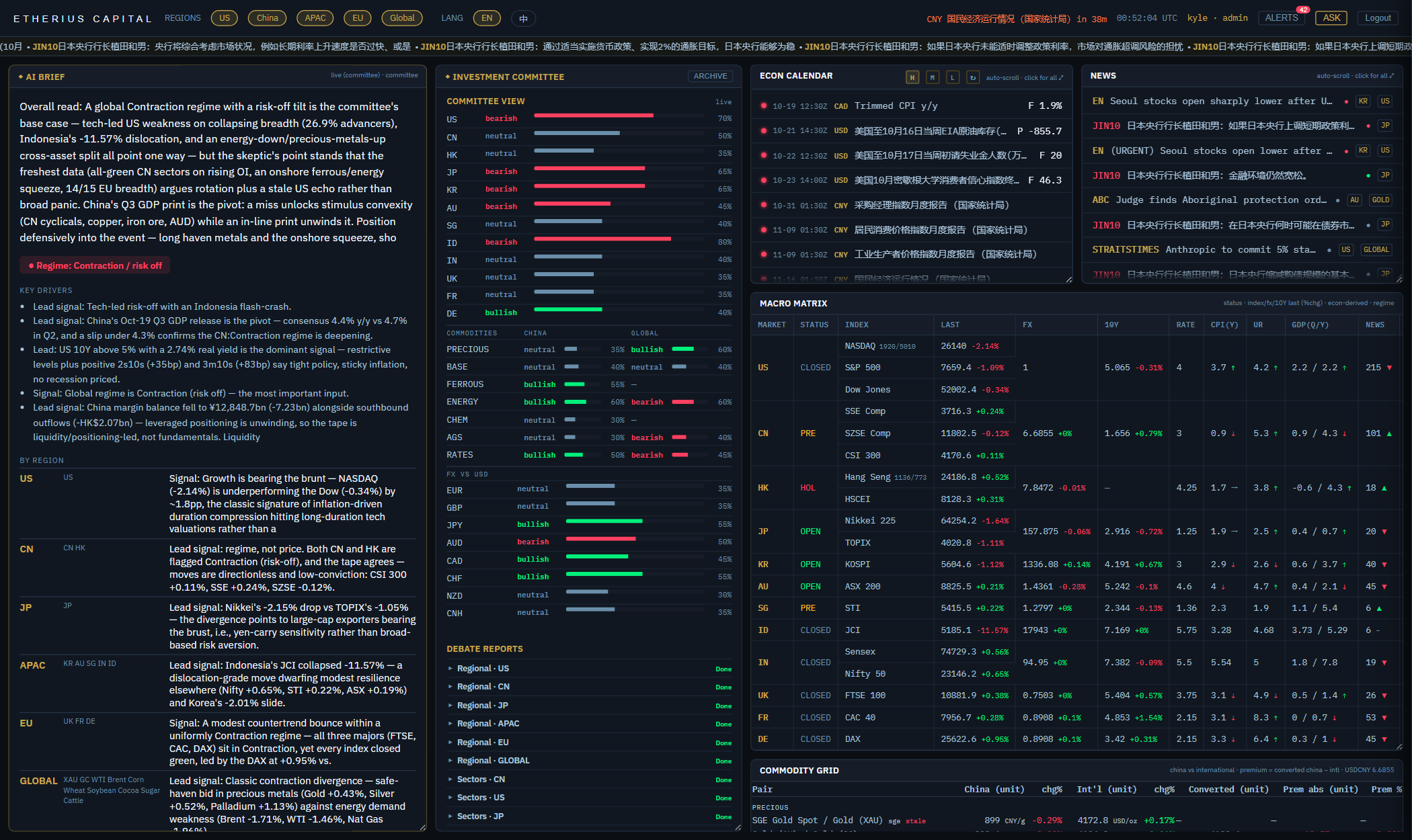
Task: Open all Econ Calendar events link
Action: pos(1025,78)
